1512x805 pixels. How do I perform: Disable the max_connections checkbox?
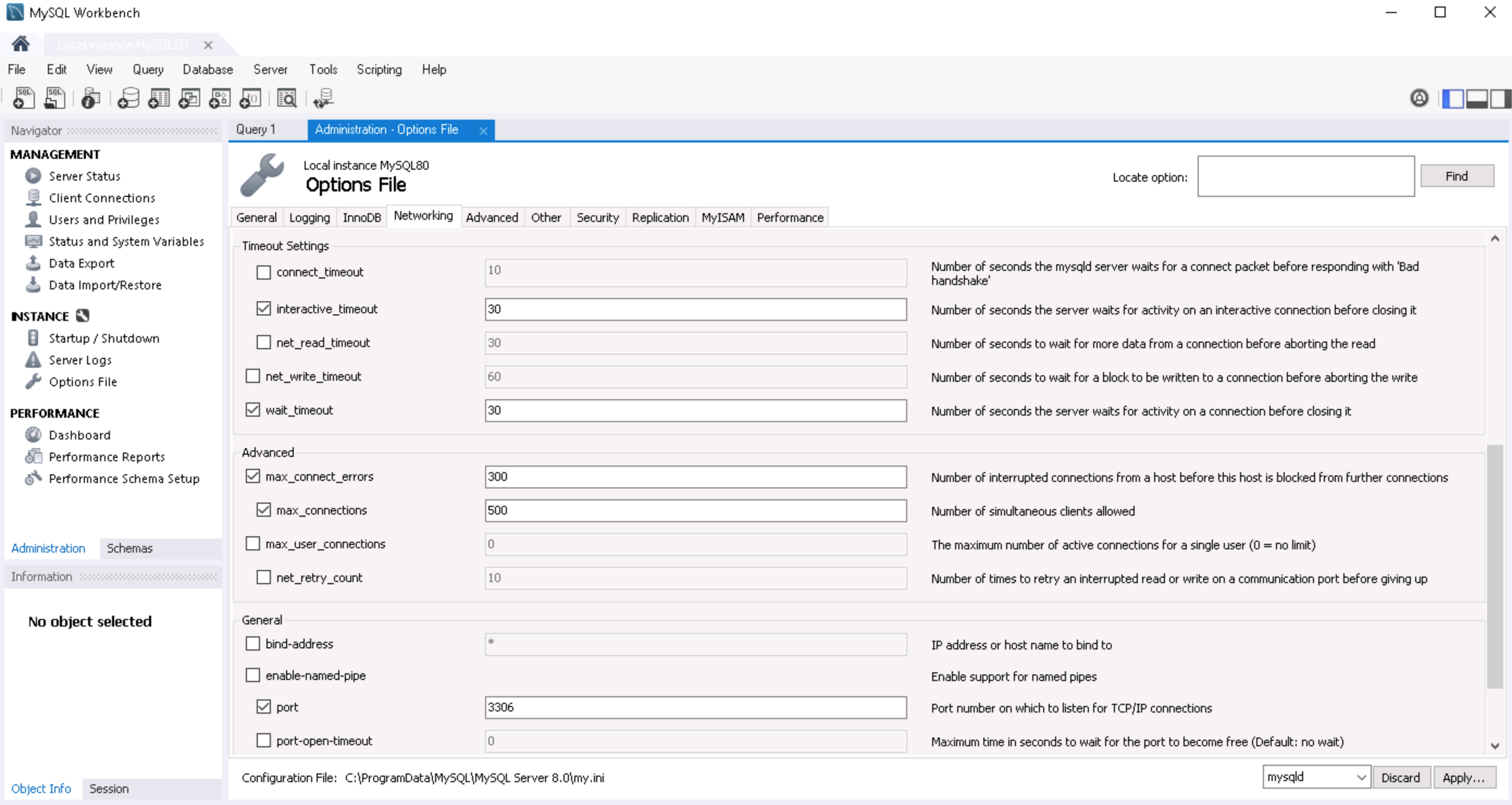click(263, 510)
